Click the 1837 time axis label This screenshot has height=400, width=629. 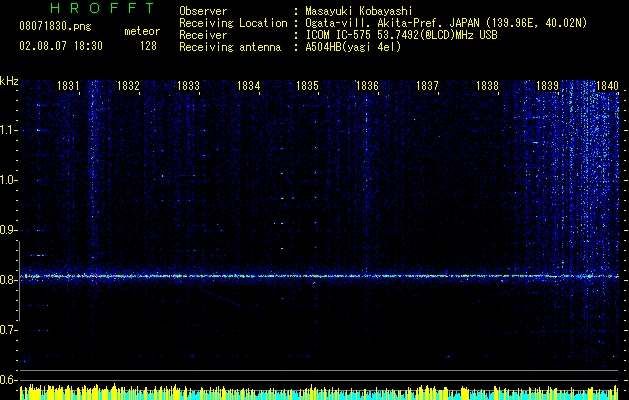pyautogui.click(x=427, y=86)
